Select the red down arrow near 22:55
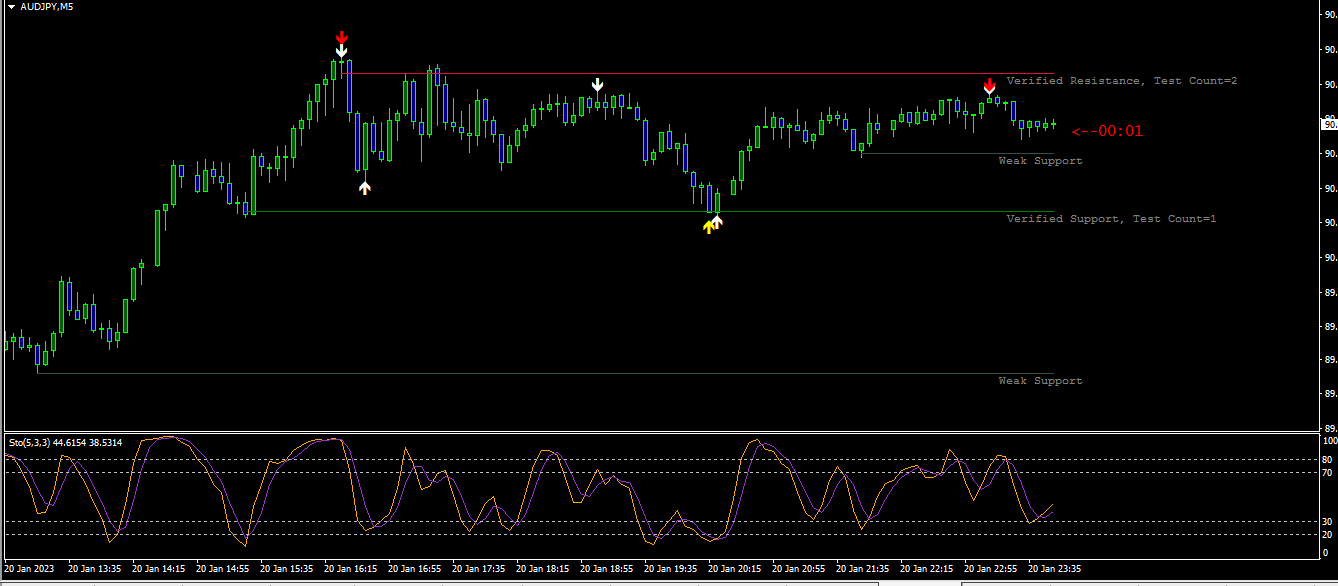Viewport: 1338px width, 586px height. (x=989, y=85)
